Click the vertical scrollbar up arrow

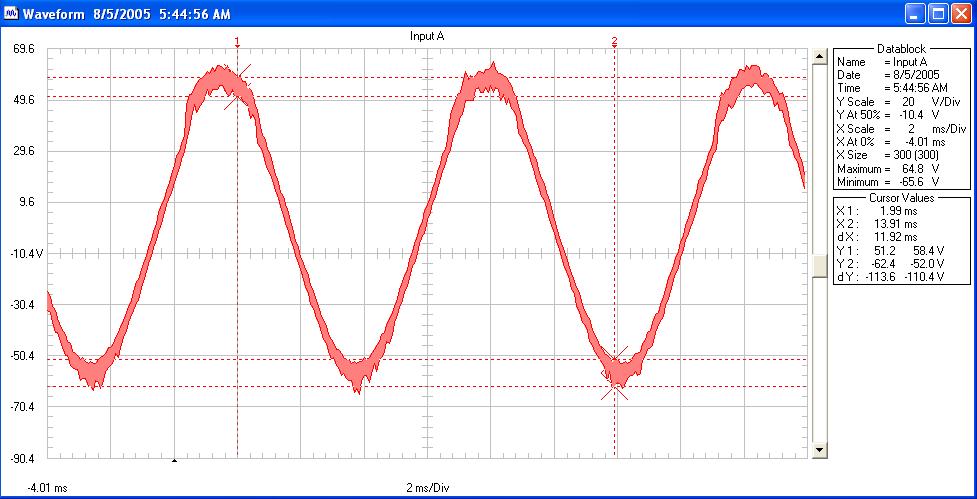coord(820,58)
